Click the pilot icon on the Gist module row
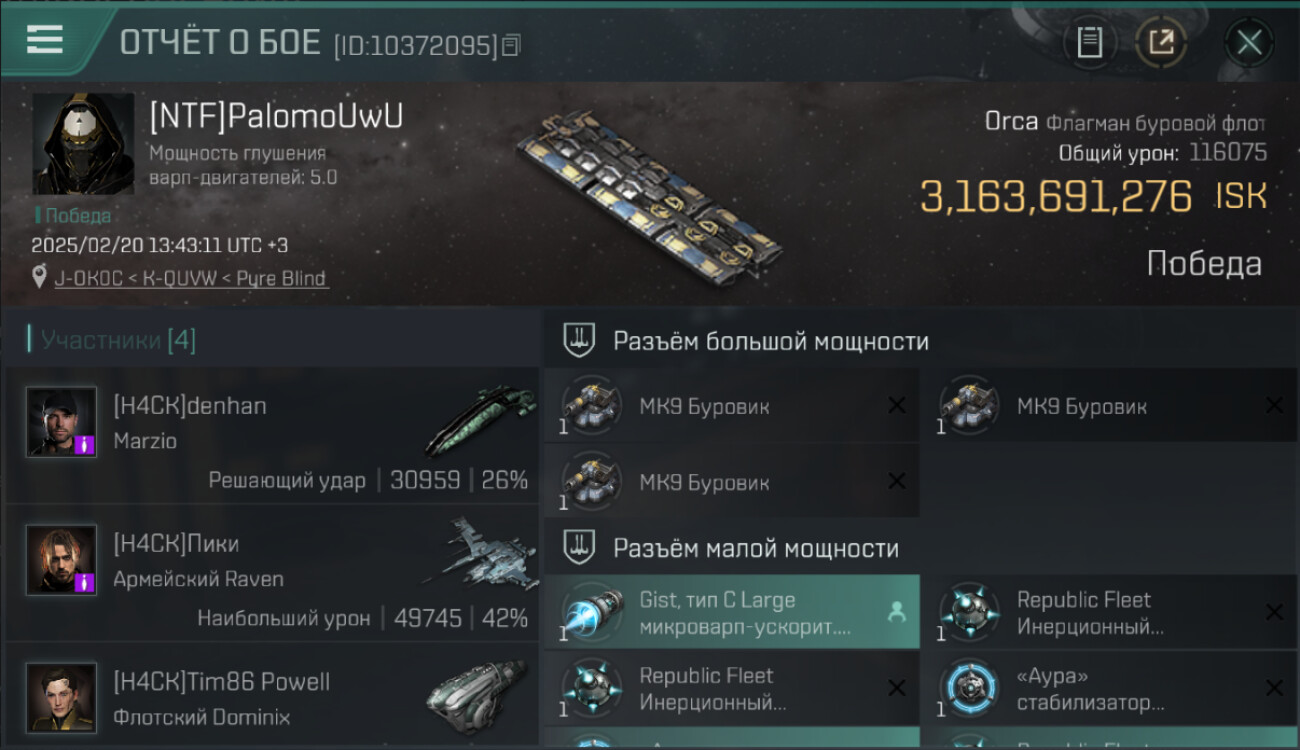 coord(897,613)
